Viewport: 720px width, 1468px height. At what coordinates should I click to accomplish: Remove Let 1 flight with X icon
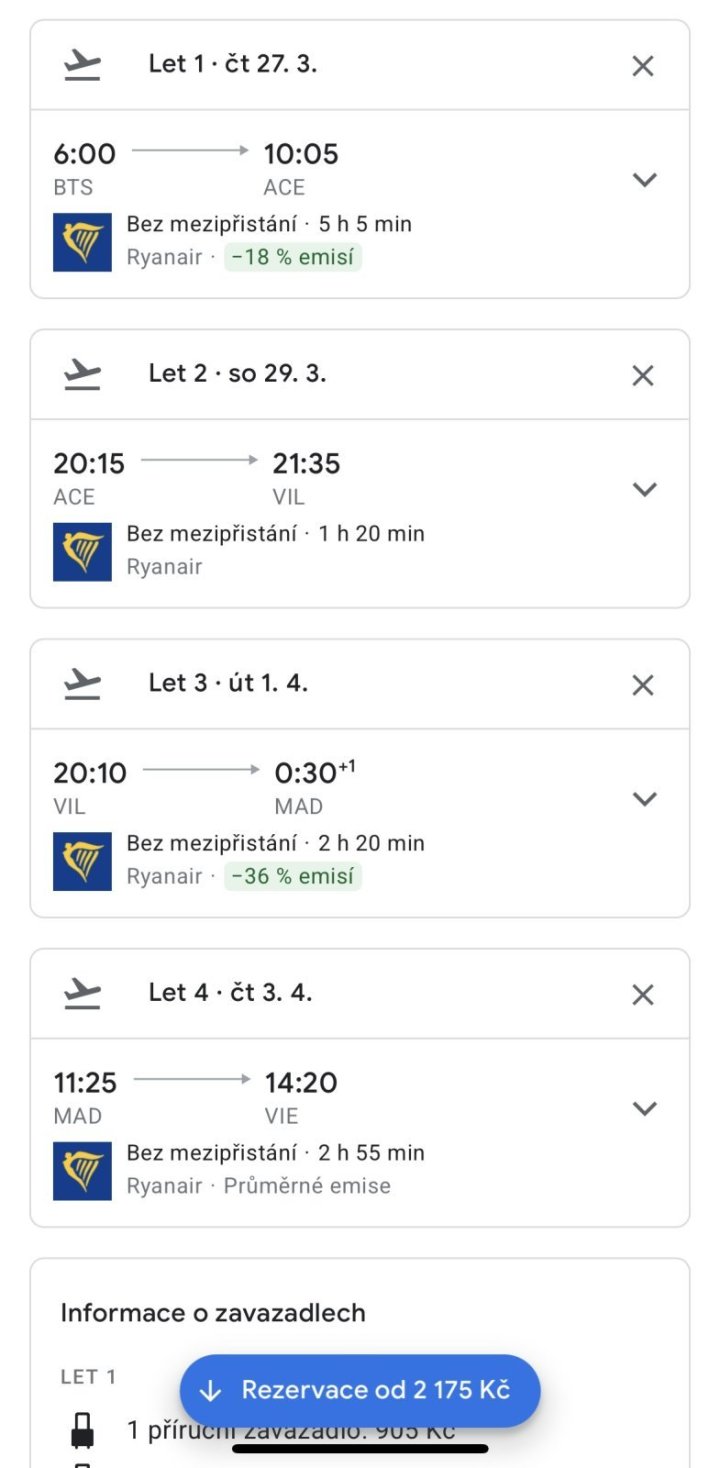643,66
